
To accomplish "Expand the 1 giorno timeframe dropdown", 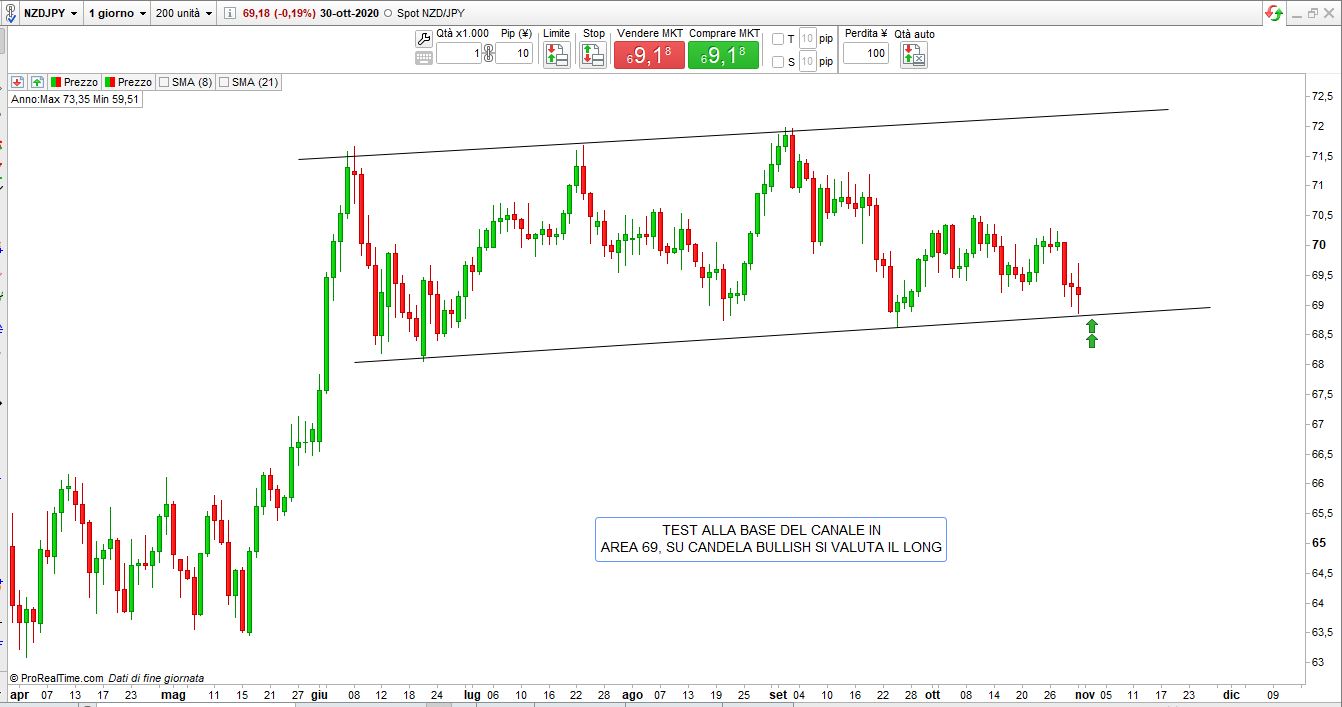I will click(117, 13).
